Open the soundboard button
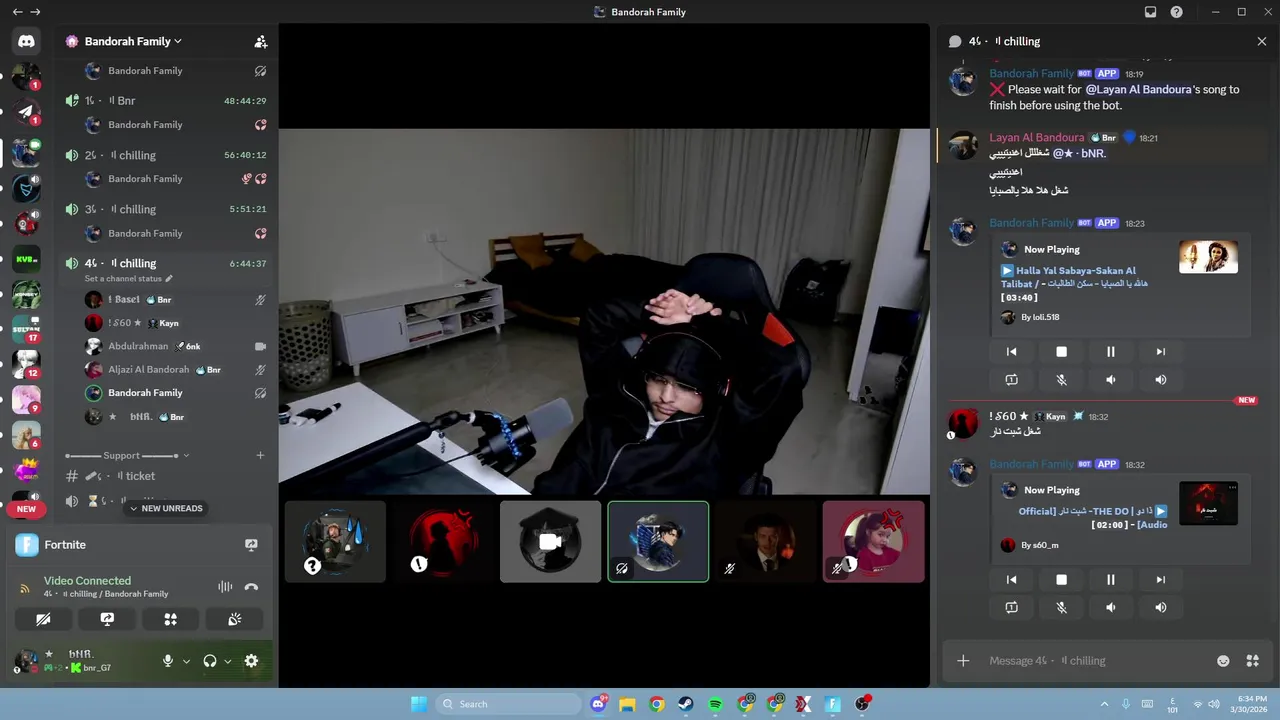 235,619
